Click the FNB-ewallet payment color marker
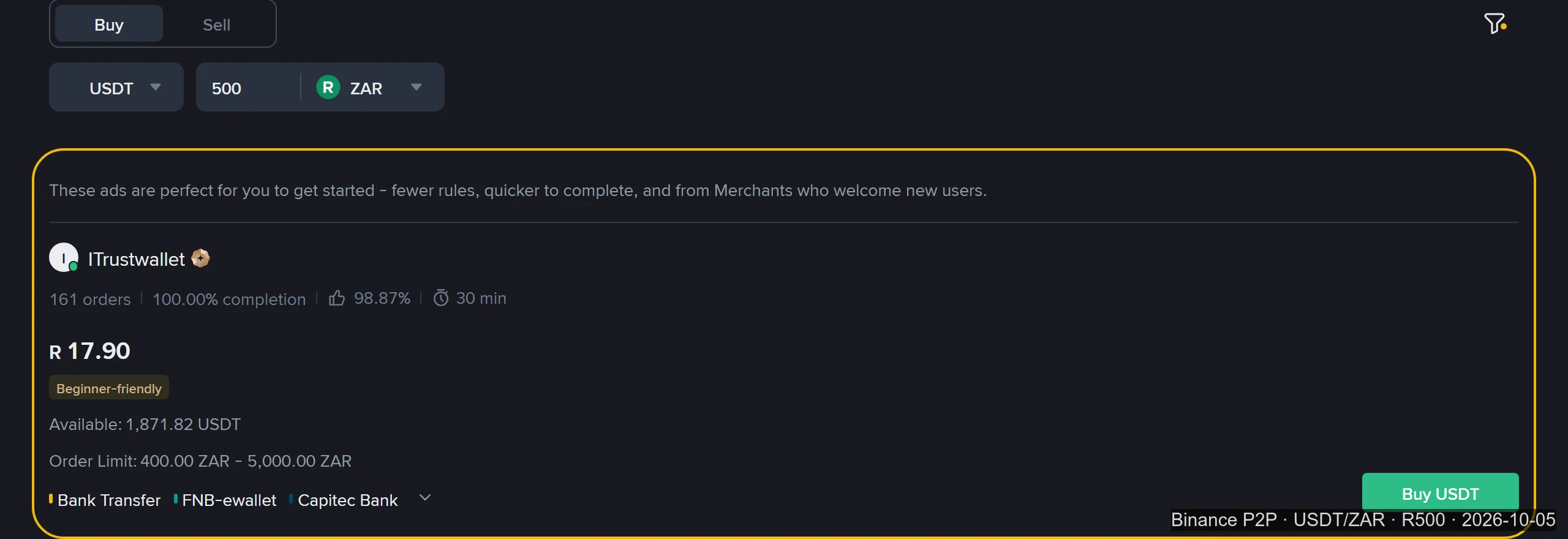This screenshot has width=1568, height=539. [176, 499]
